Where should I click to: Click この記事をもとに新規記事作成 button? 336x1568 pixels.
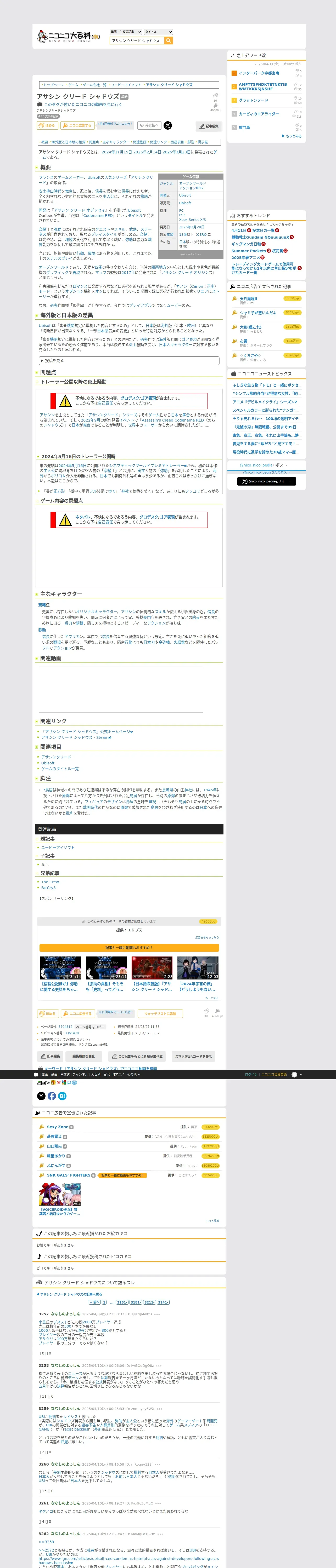(x=137, y=1056)
